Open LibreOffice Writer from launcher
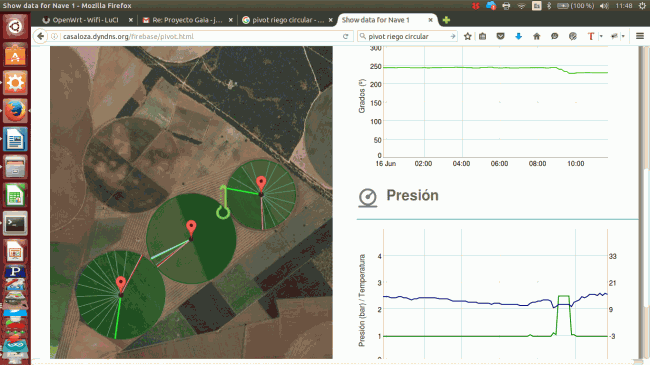This screenshot has height=365, width=650. tap(15, 139)
